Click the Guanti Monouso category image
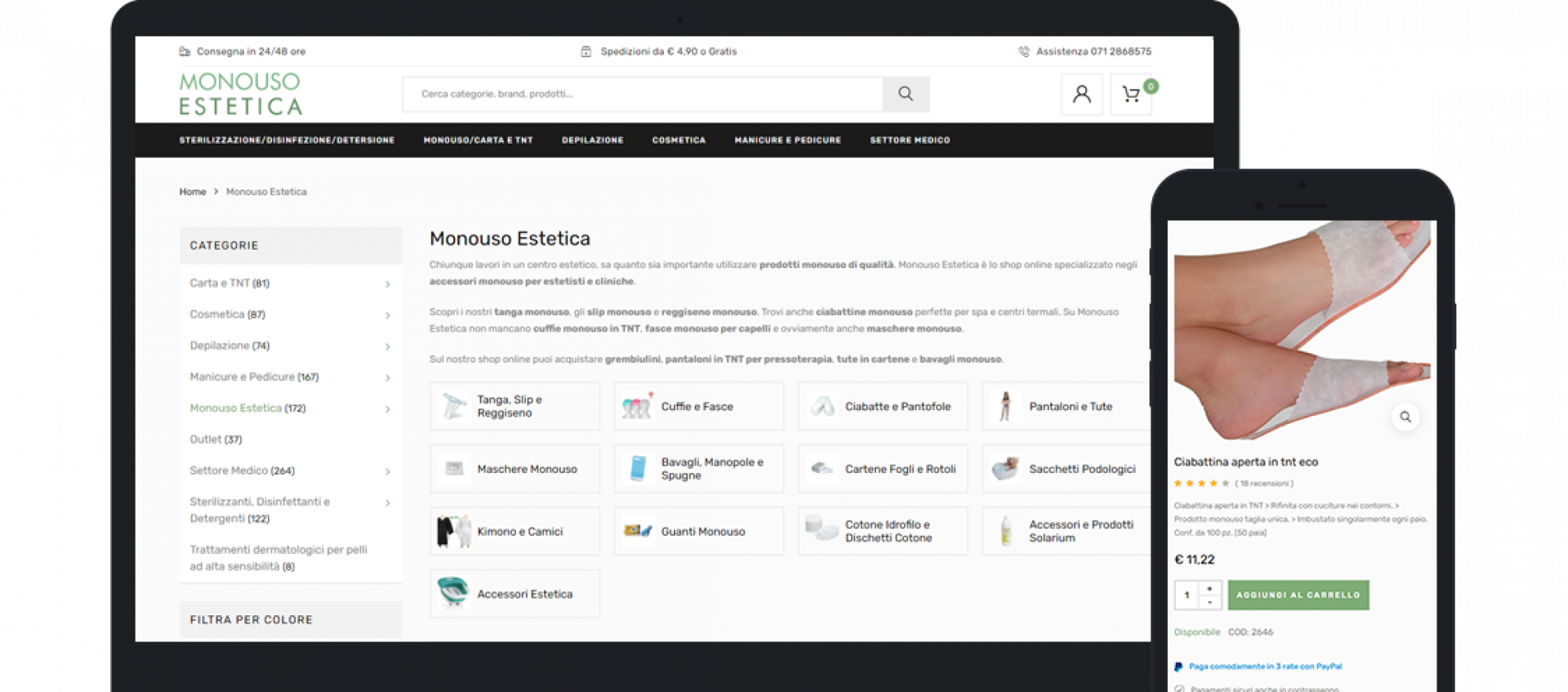Screen dimensions: 1568x692 637,531
